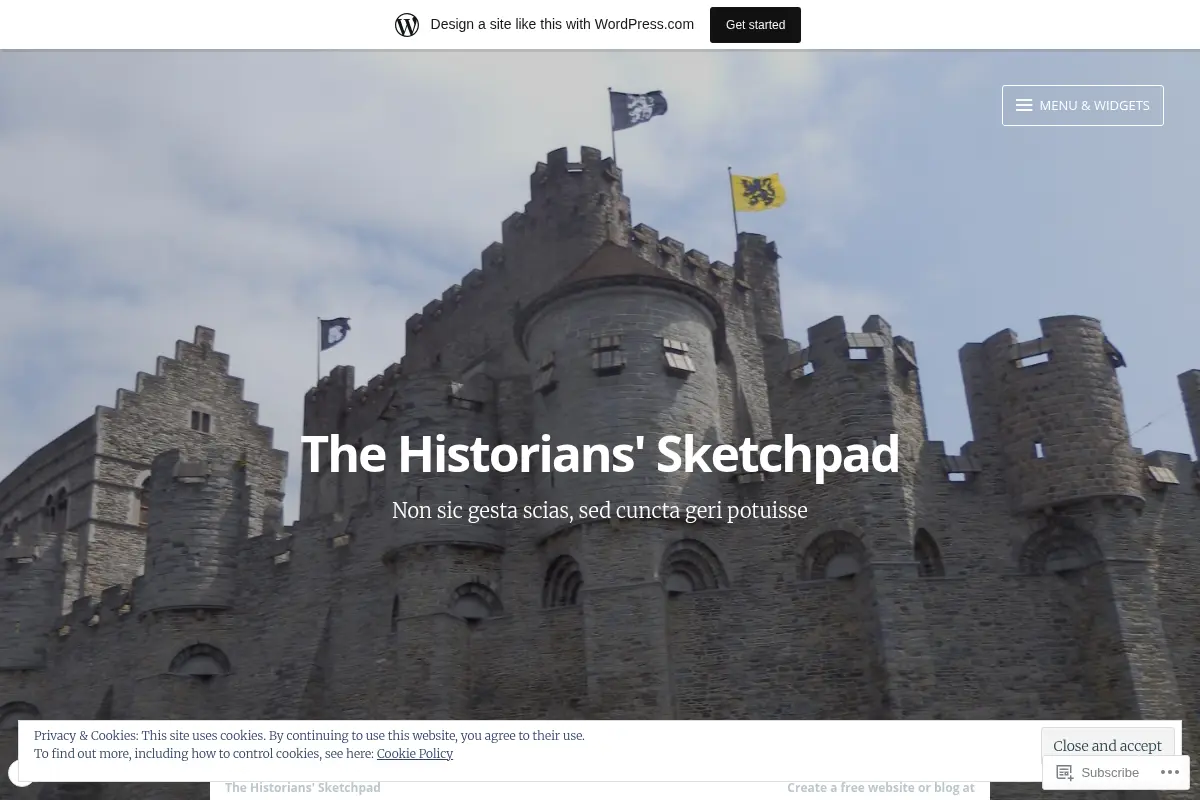Open the three-dot more actions menu
Image resolution: width=1200 pixels, height=800 pixels.
pos(1169,772)
